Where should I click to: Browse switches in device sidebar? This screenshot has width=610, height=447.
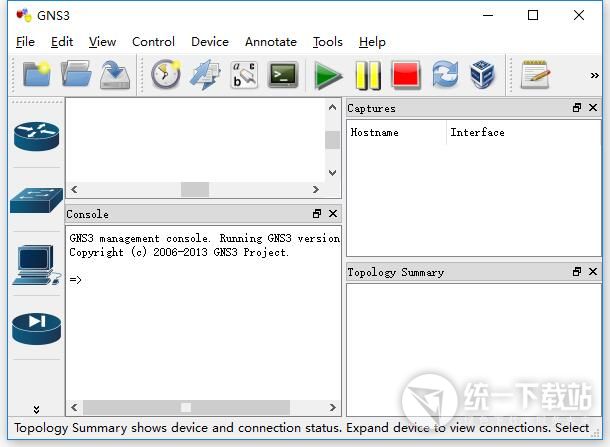coord(37,200)
